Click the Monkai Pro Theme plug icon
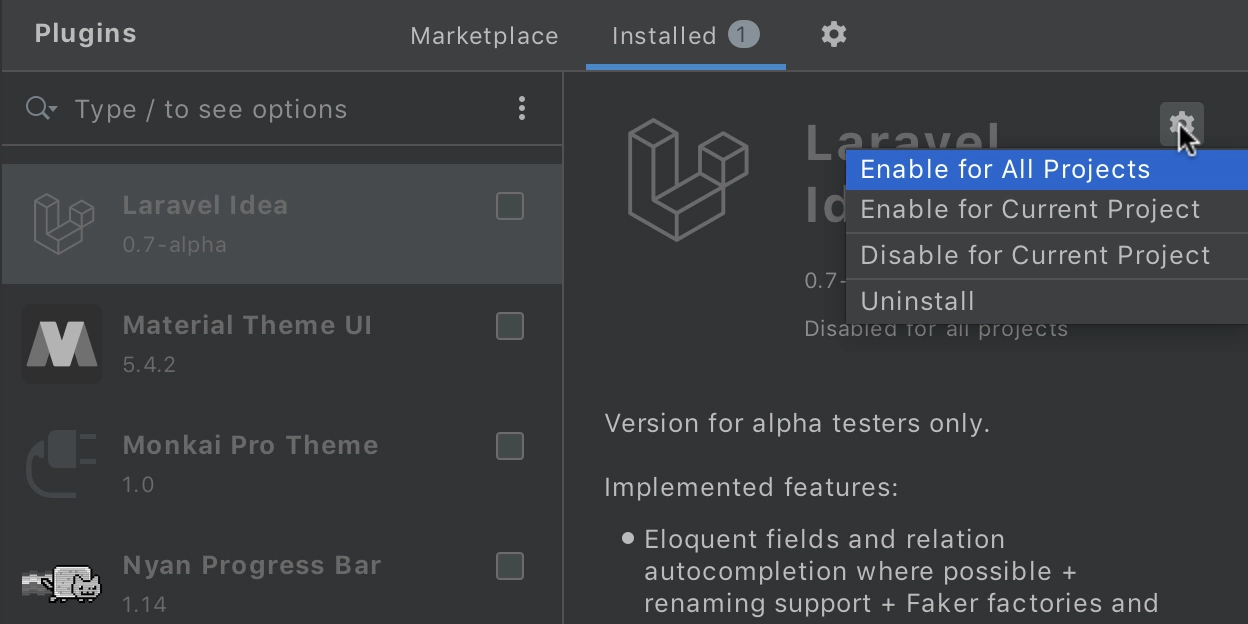This screenshot has width=1248, height=624. pos(62,464)
